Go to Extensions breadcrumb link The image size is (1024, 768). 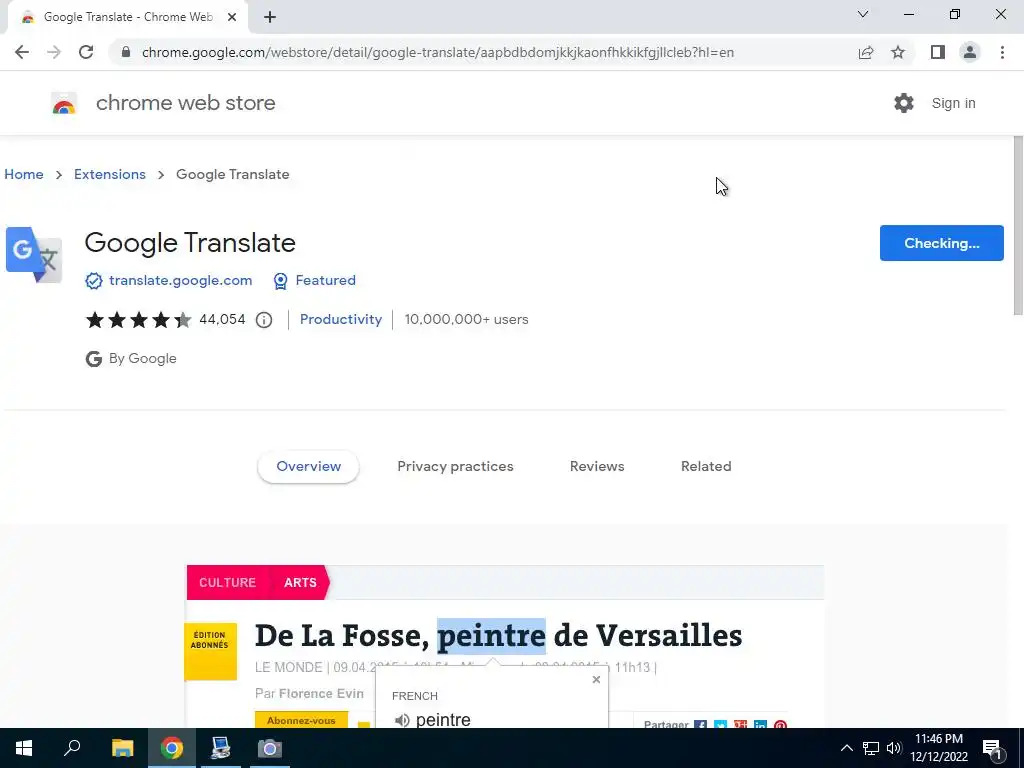coord(110,174)
